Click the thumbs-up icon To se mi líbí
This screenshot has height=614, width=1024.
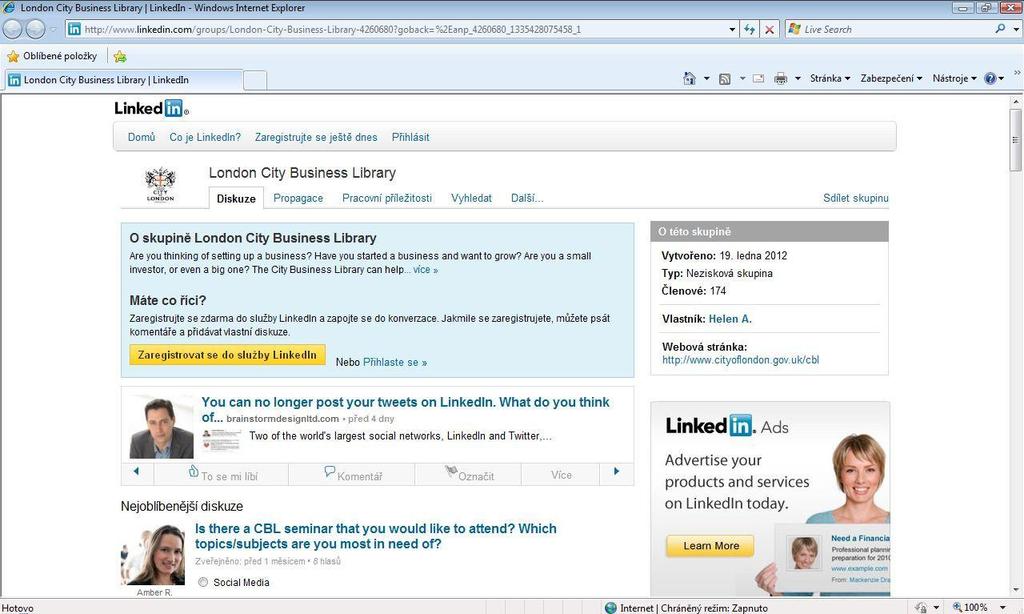(193, 471)
